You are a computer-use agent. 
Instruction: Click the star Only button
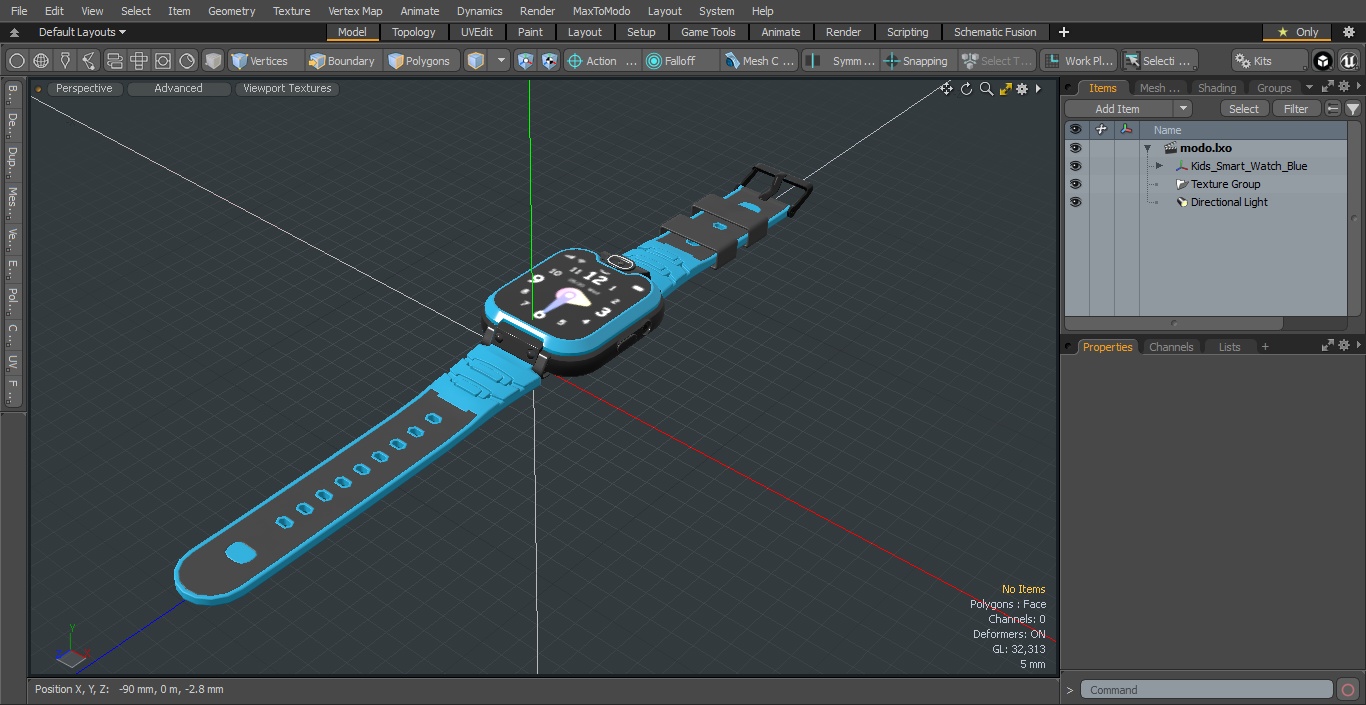click(x=1297, y=32)
